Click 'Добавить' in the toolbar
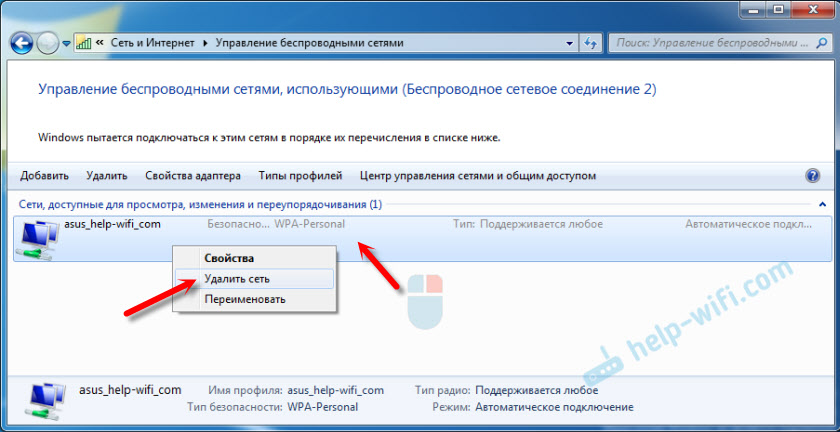The image size is (840, 432). pyautogui.click(x=44, y=176)
